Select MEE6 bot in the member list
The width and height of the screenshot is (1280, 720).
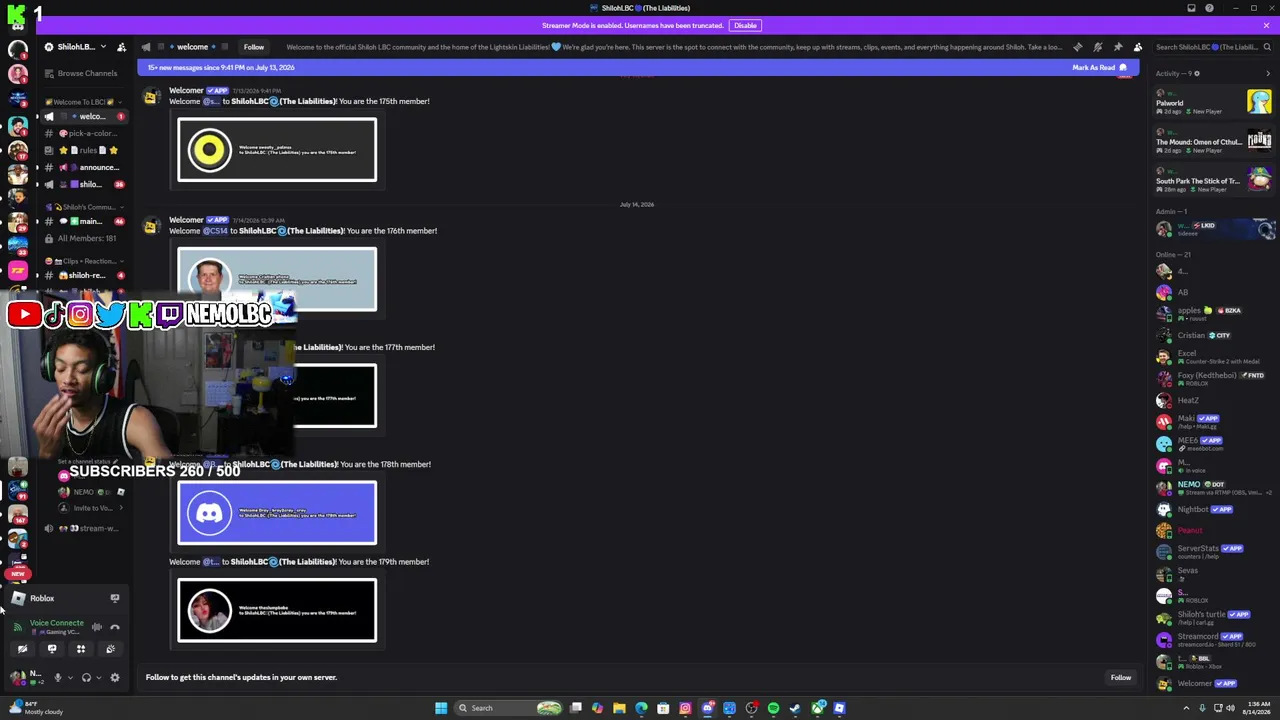tap(1213, 443)
